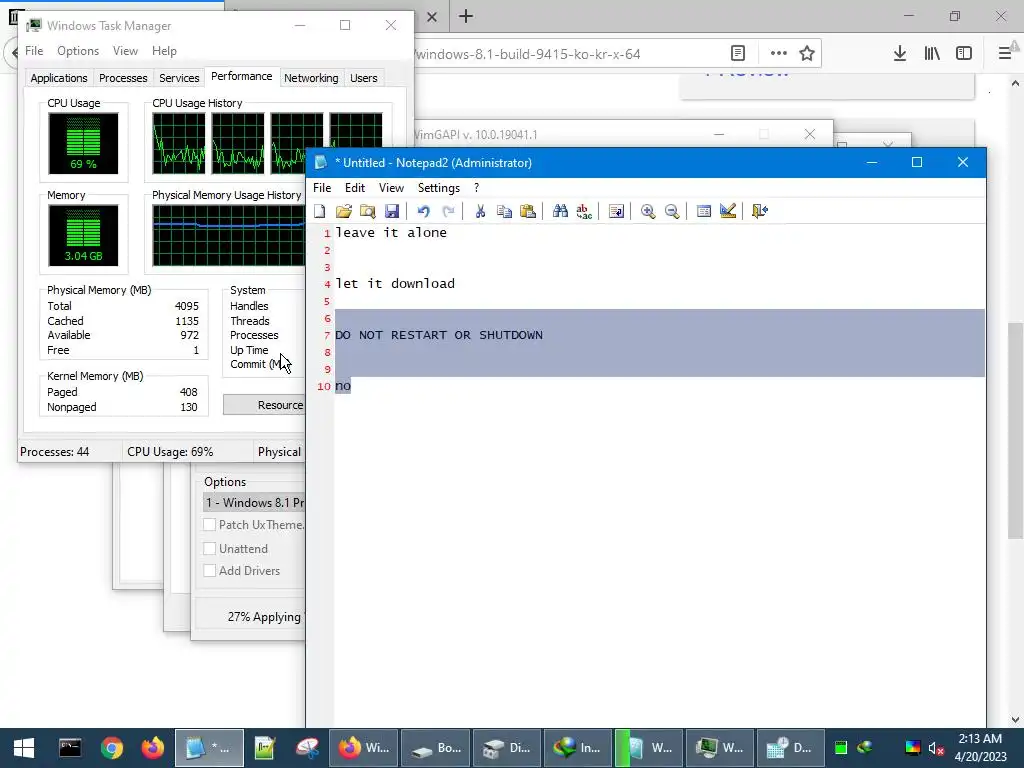Toggle the Unattend checkbox

(x=210, y=549)
